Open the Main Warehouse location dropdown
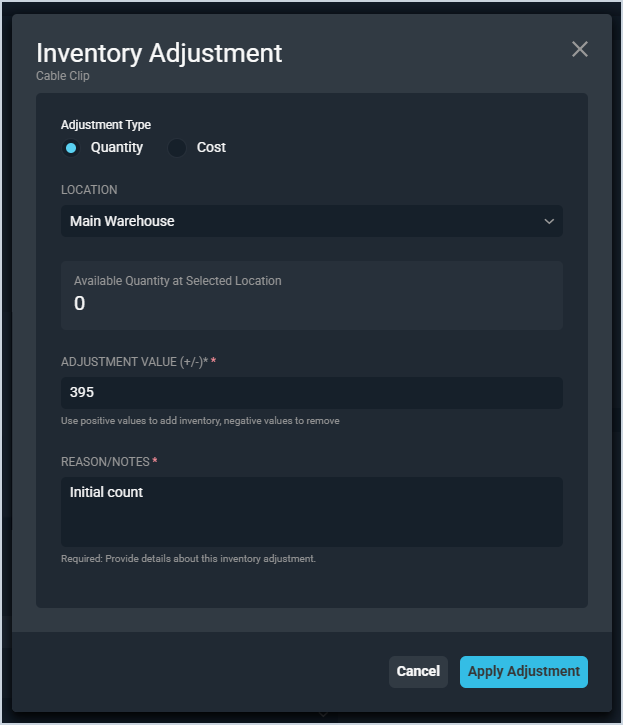Viewport: 623px width, 725px height. [x=300, y=221]
